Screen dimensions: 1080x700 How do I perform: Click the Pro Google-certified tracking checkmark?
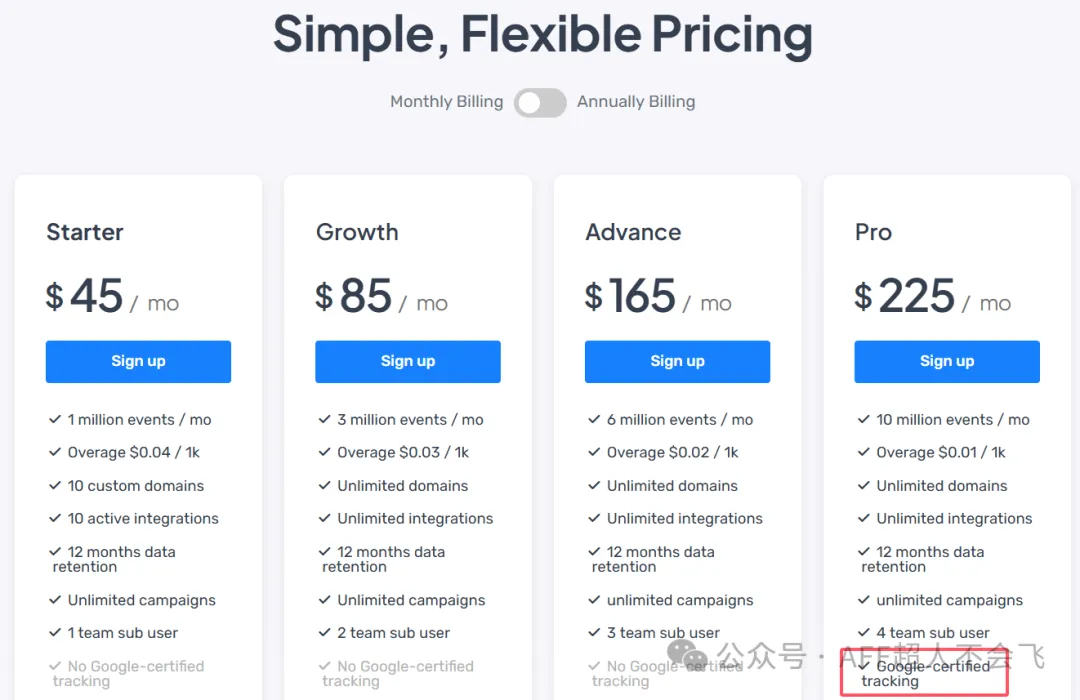click(x=864, y=666)
